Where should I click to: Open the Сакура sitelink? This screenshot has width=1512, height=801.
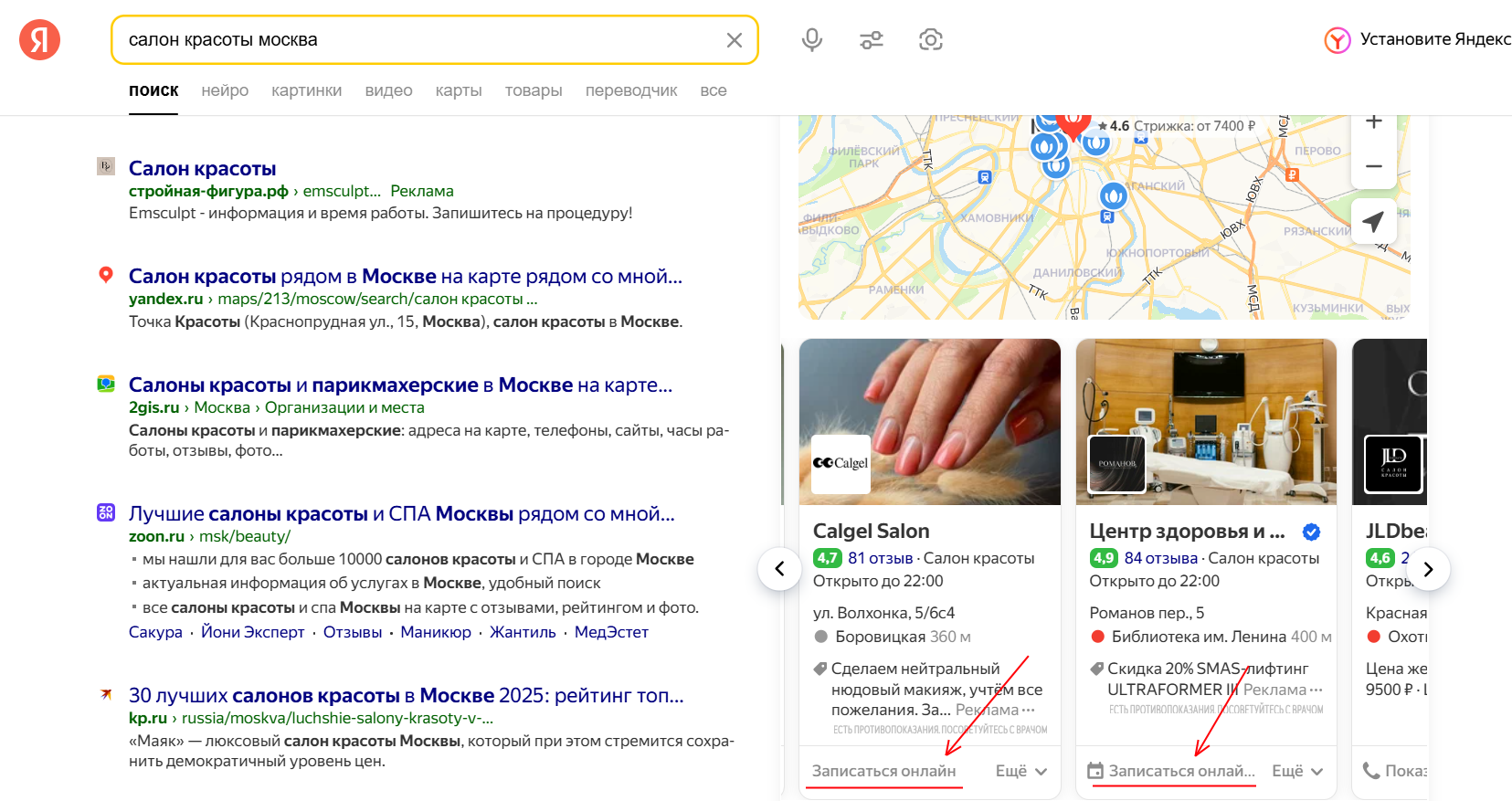155,632
